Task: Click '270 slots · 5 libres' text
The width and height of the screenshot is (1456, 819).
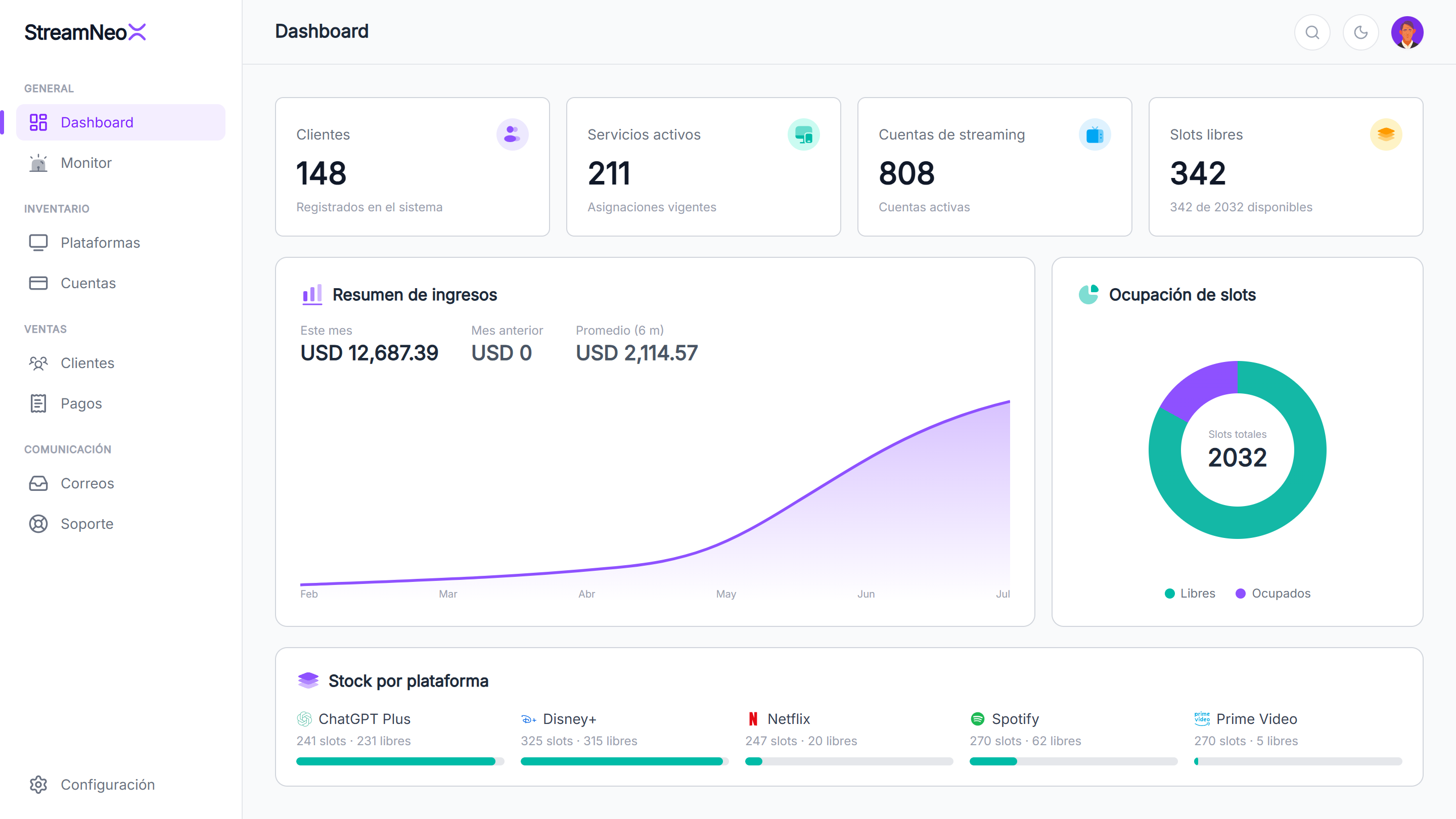Action: tap(1246, 741)
